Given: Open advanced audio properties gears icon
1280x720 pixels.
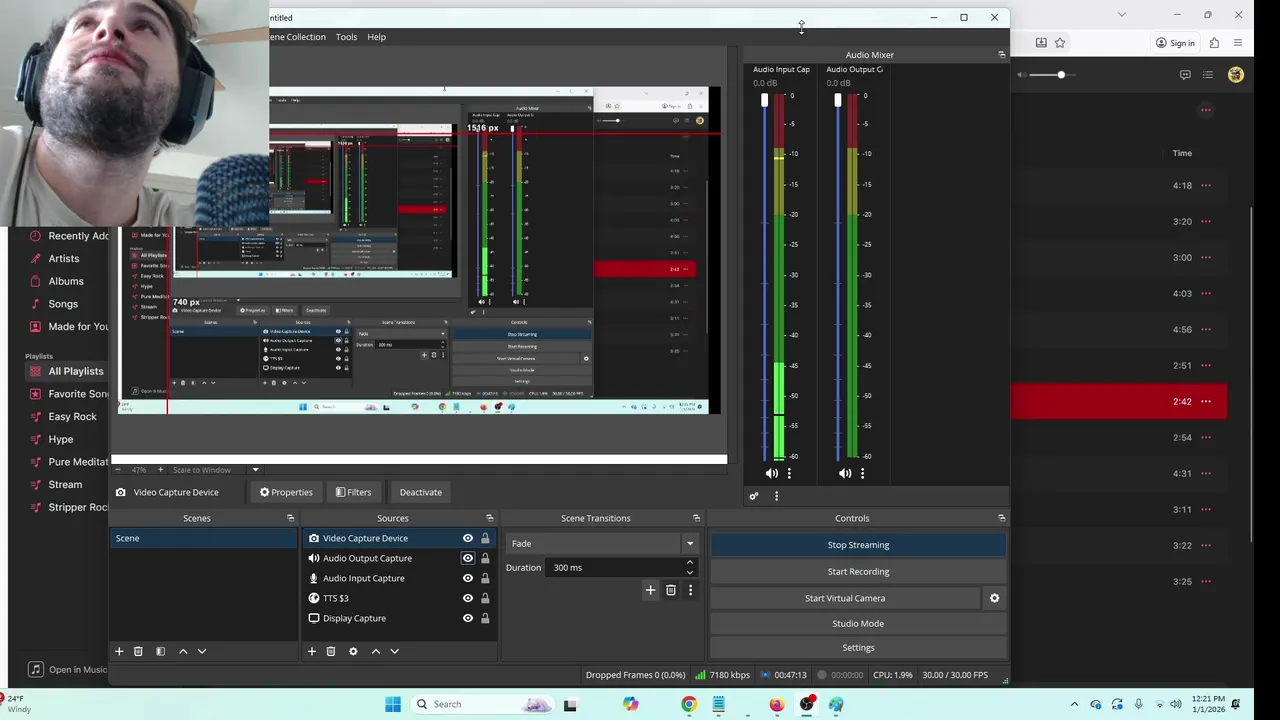Looking at the screenshot, I should [x=754, y=496].
